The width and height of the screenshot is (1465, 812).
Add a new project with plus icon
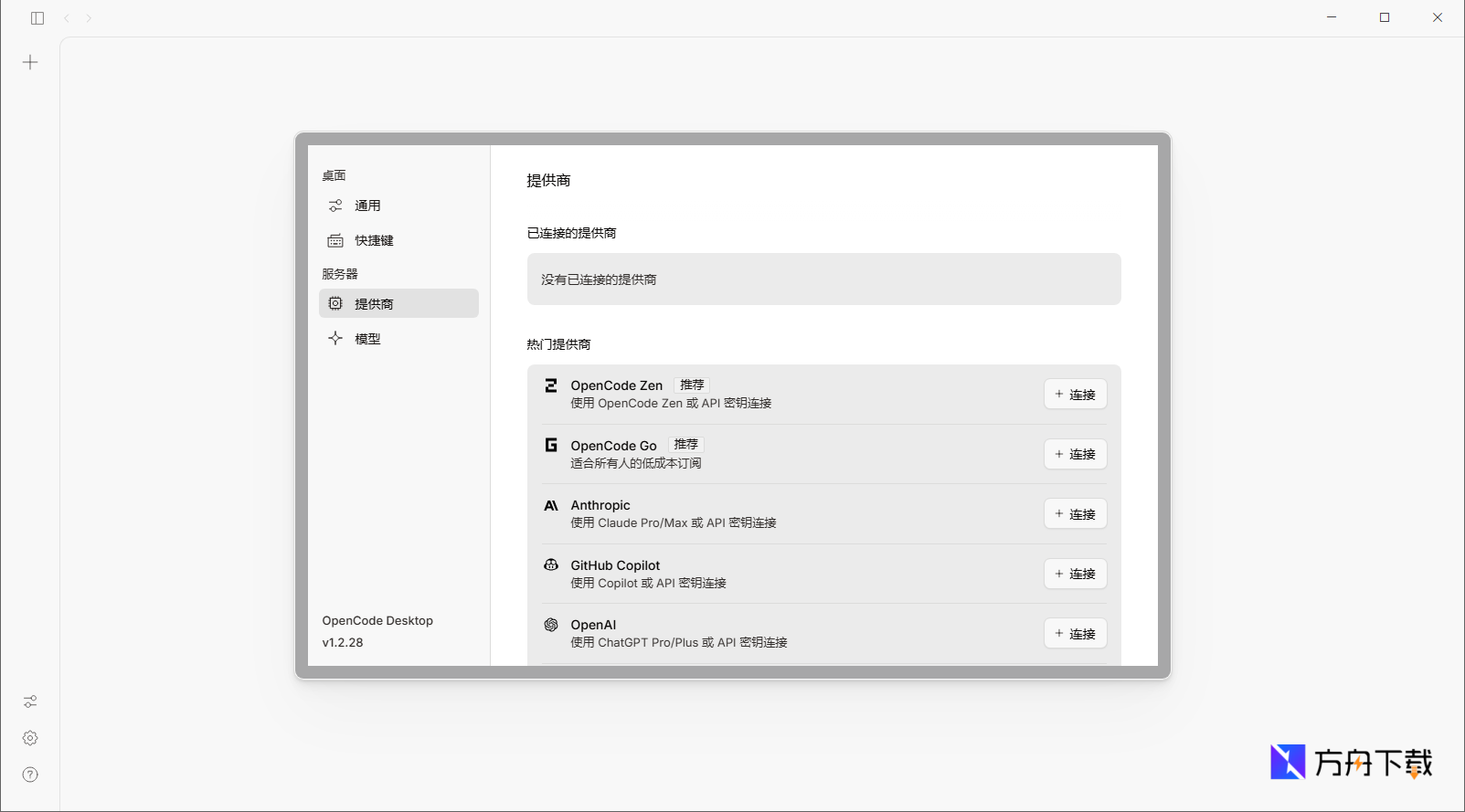point(30,62)
